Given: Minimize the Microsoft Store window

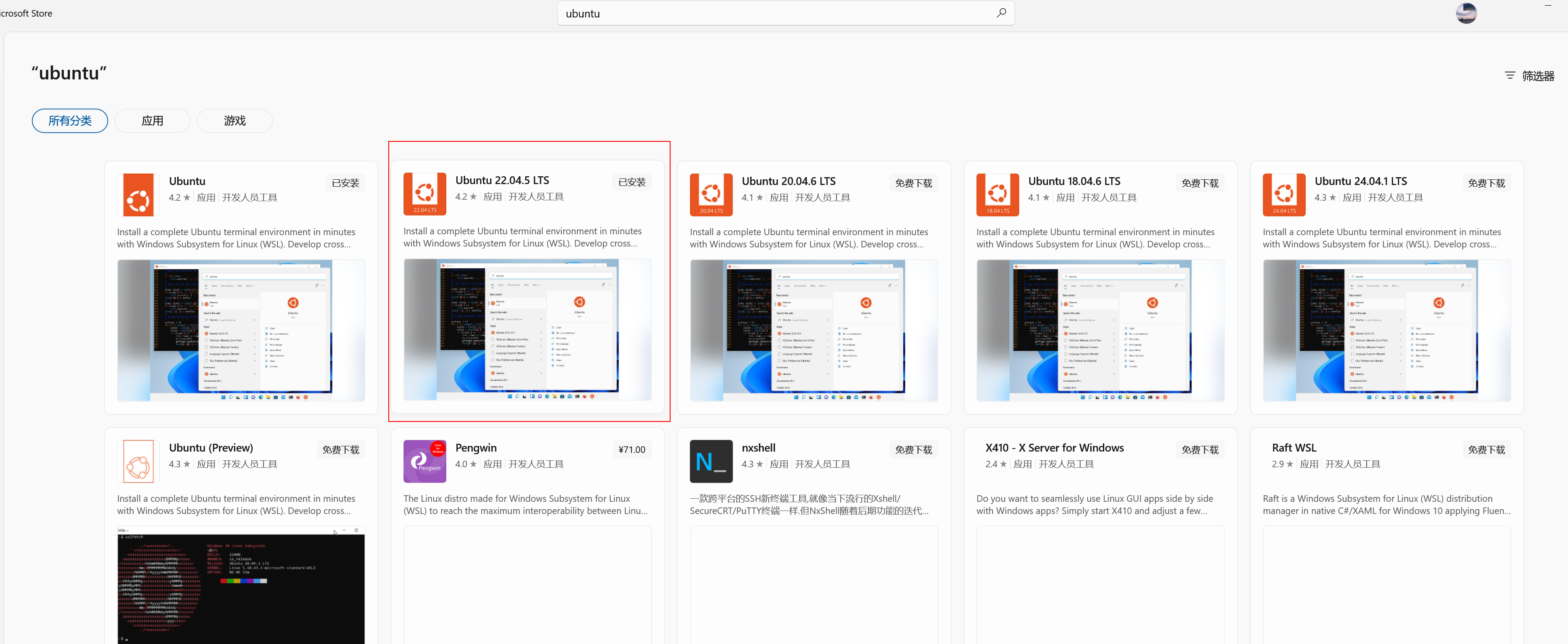Looking at the screenshot, I should [1548, 6].
